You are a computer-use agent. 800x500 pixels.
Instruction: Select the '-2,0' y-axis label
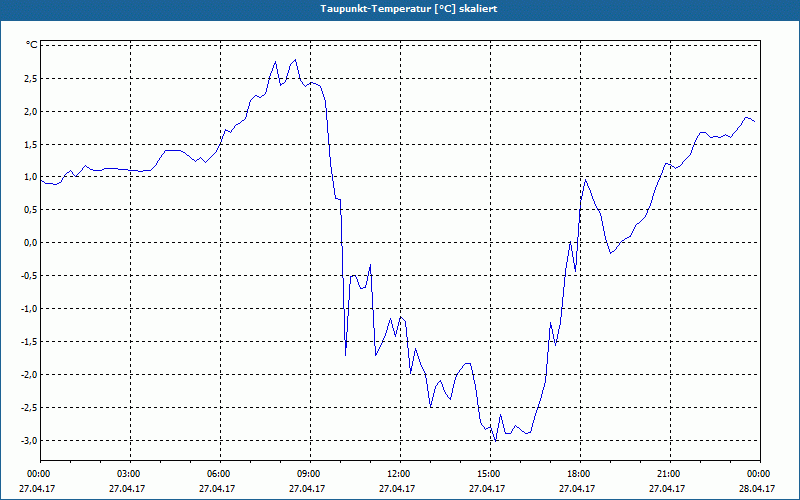(29, 375)
